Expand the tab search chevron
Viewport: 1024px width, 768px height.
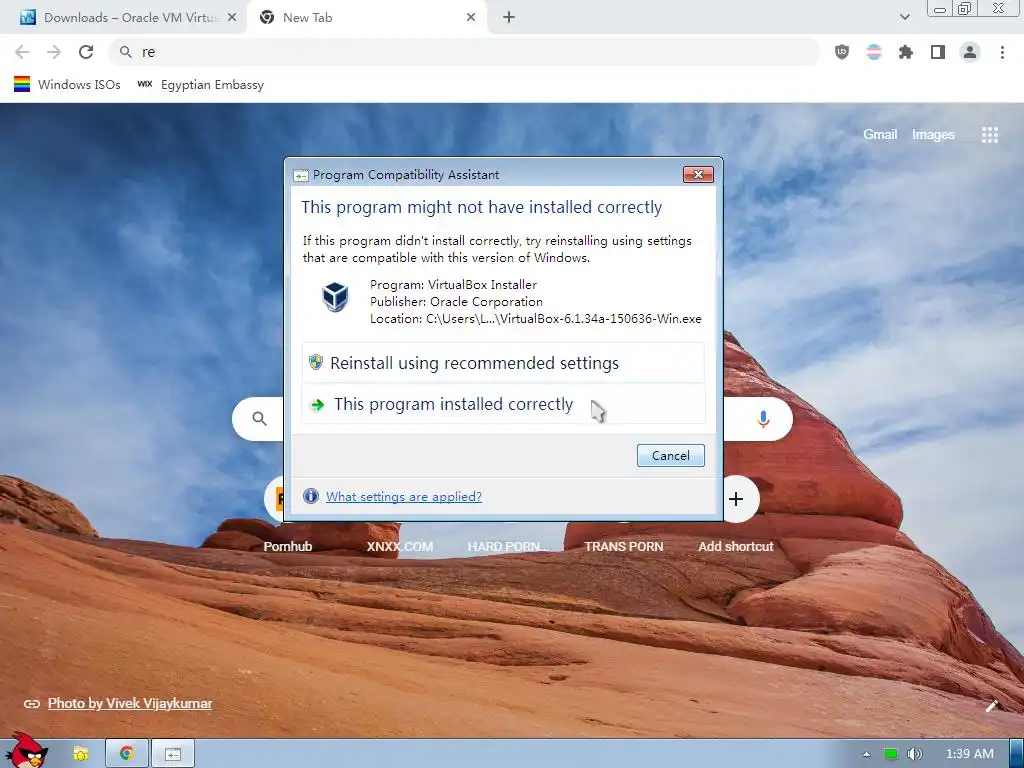(x=904, y=17)
